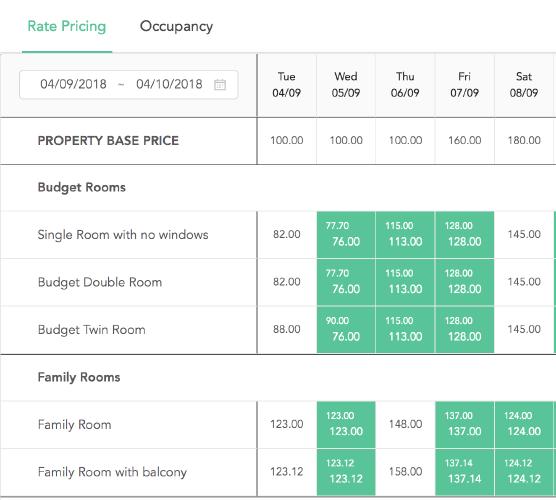Click the PROPERTY BASE PRICE row label
Screen dimensions: 556x500
click(108, 140)
